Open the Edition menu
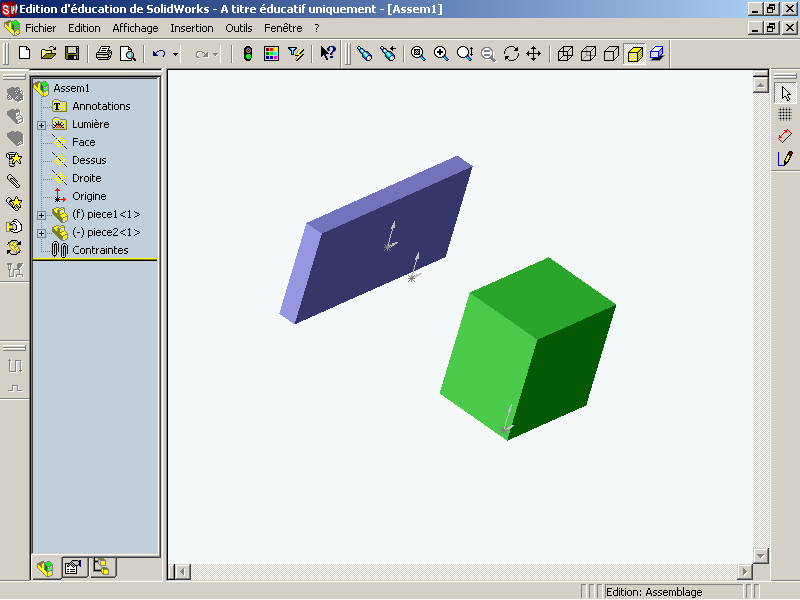The height and width of the screenshot is (600, 800). 84,28
